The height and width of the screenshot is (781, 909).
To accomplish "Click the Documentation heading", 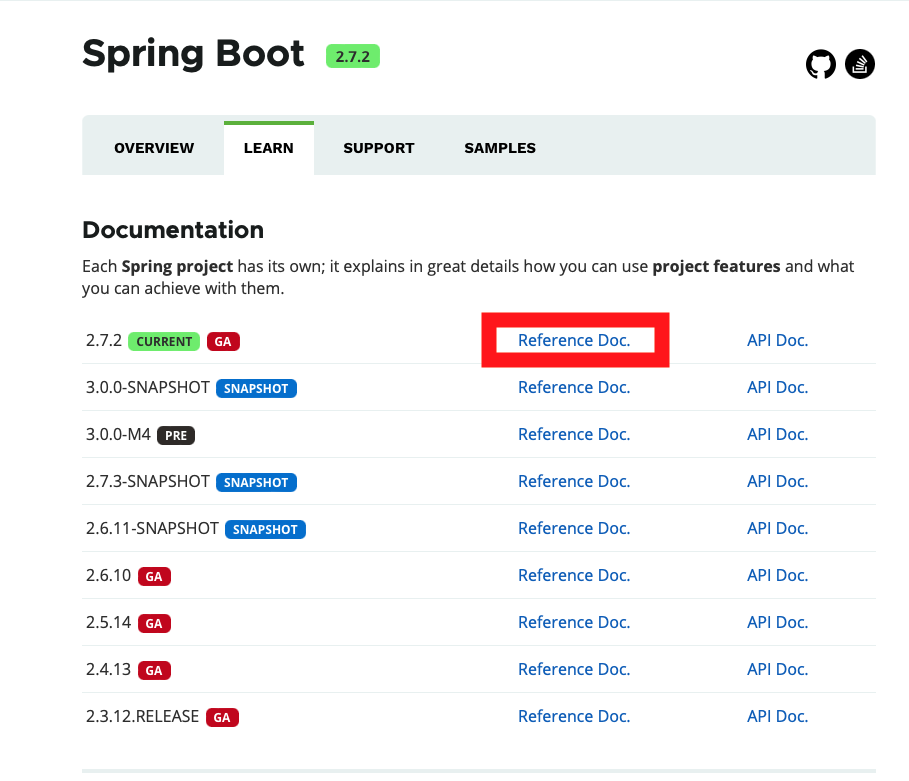I will [173, 230].
